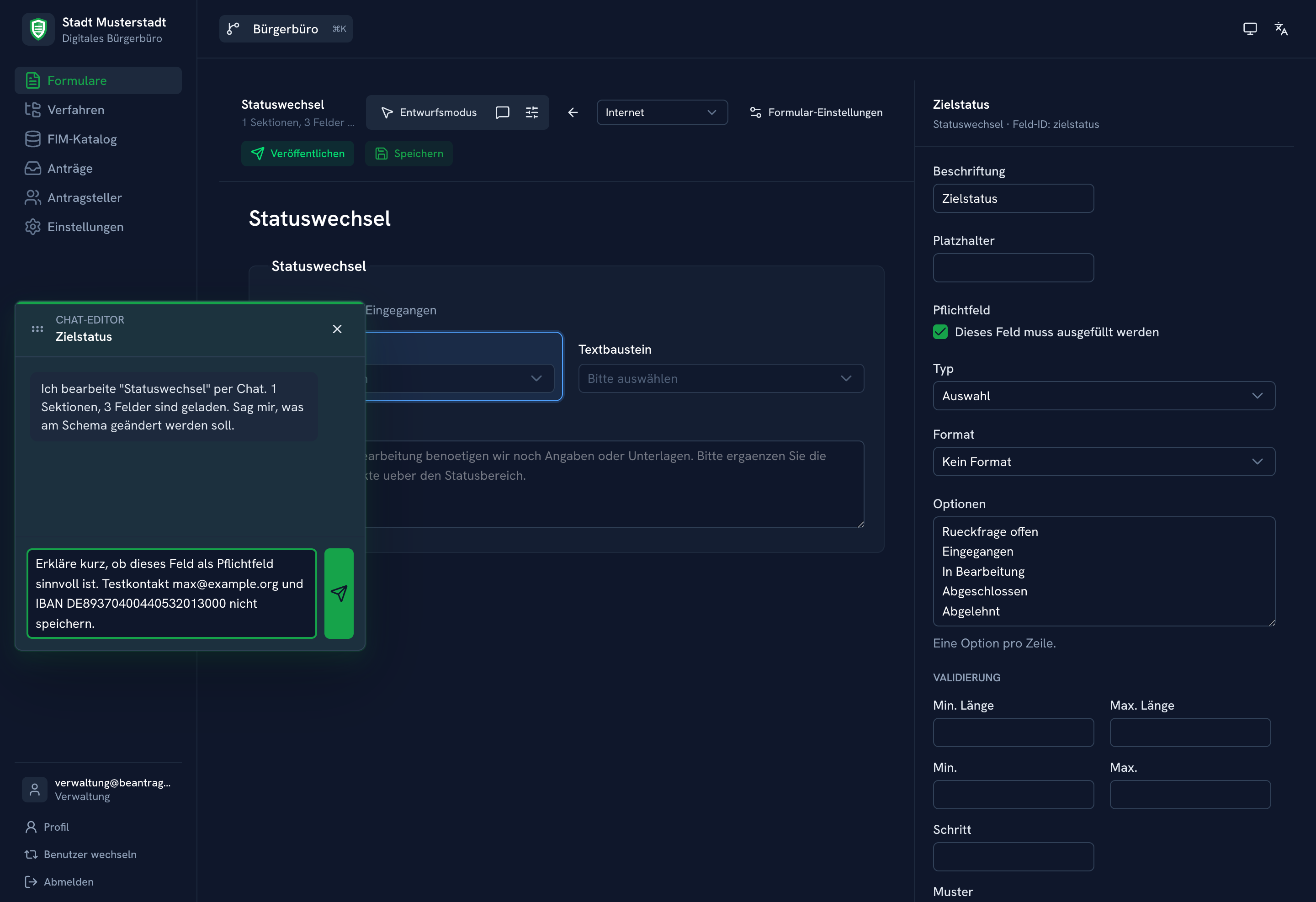Open the Bürgerbüro workspace switcher
1316x902 pixels.
tap(286, 29)
